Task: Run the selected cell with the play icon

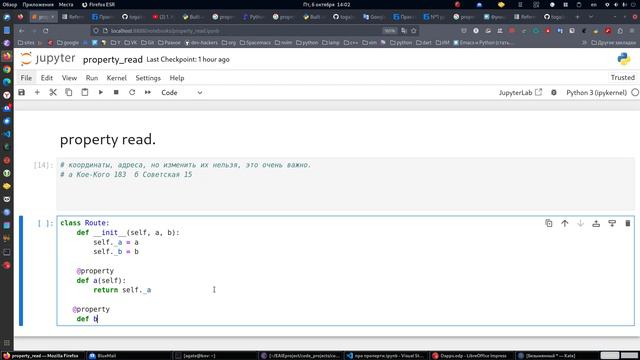Action: click(100, 93)
